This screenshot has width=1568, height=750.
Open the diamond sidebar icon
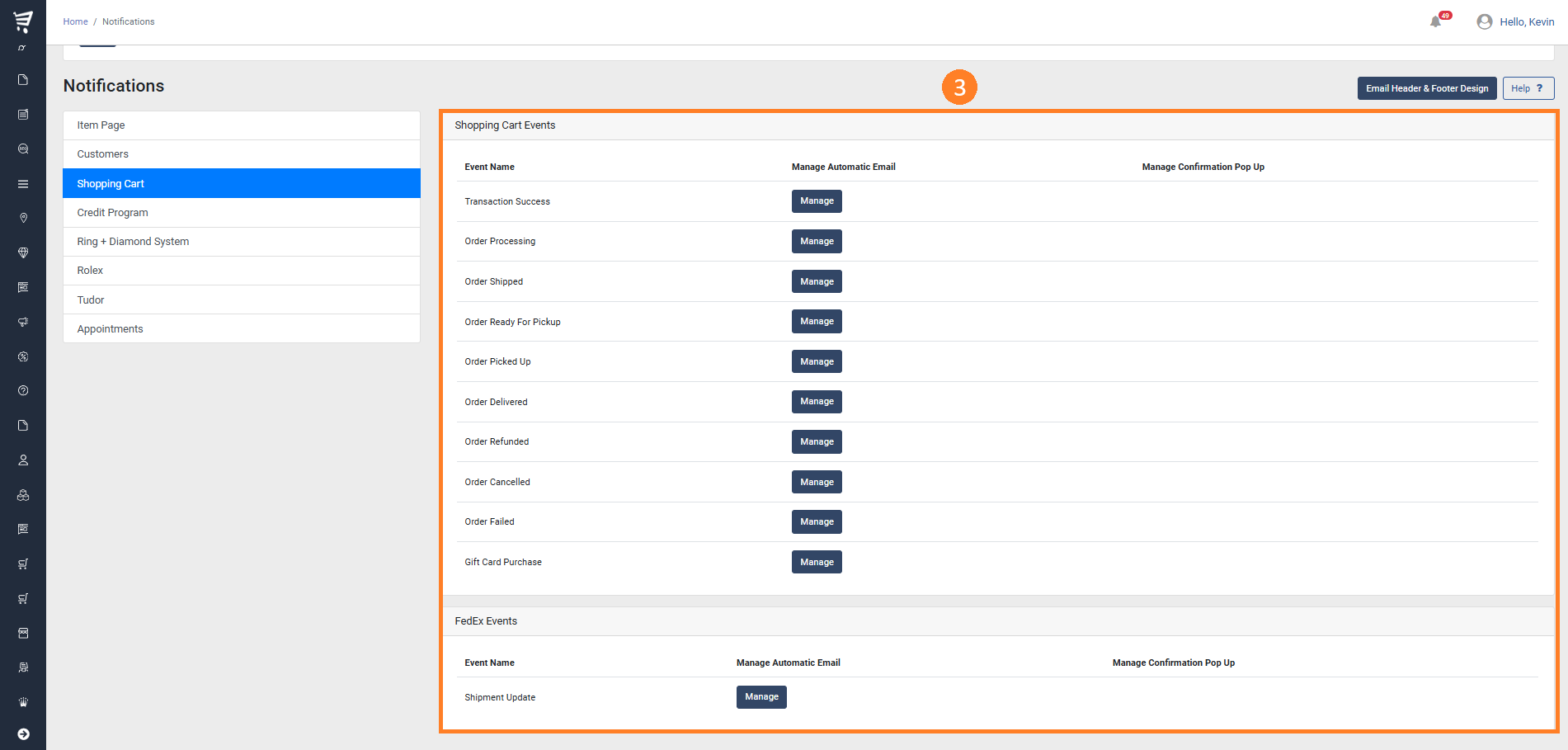pyautogui.click(x=23, y=253)
